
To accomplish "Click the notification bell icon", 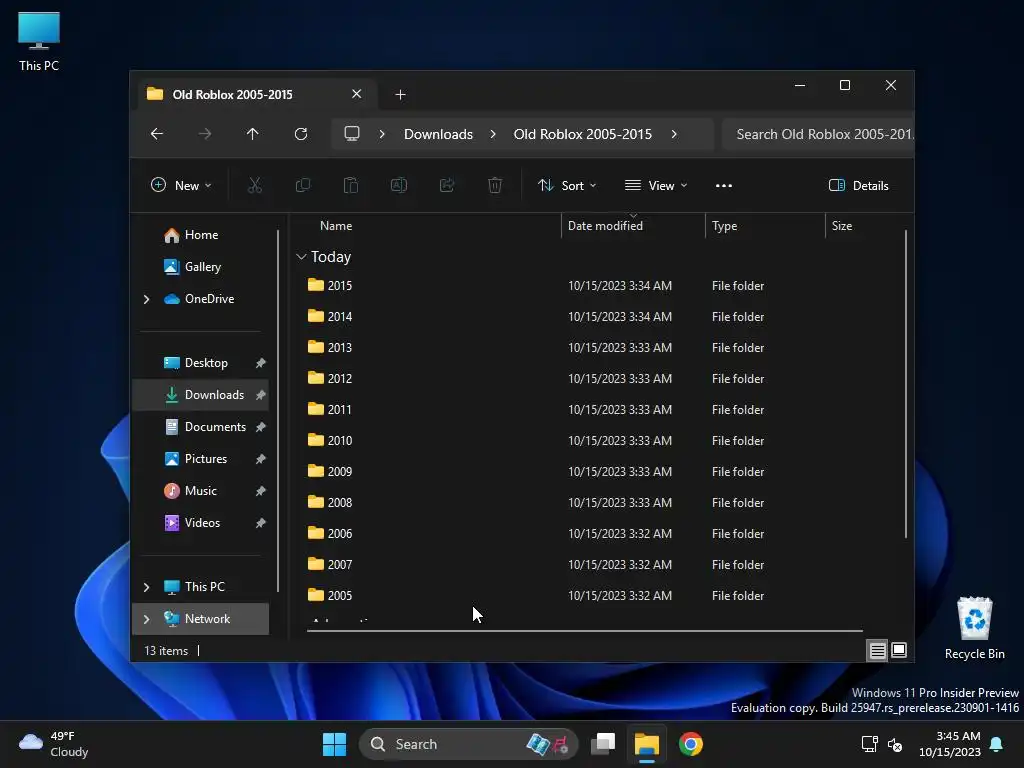I will coord(997,744).
